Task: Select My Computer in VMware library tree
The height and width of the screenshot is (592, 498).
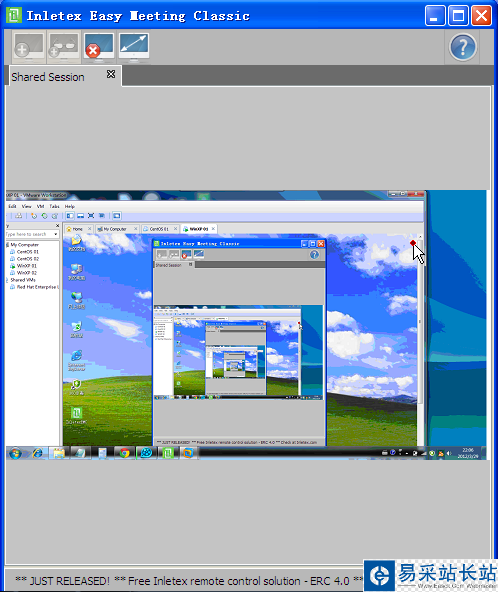Action: (x=25, y=245)
